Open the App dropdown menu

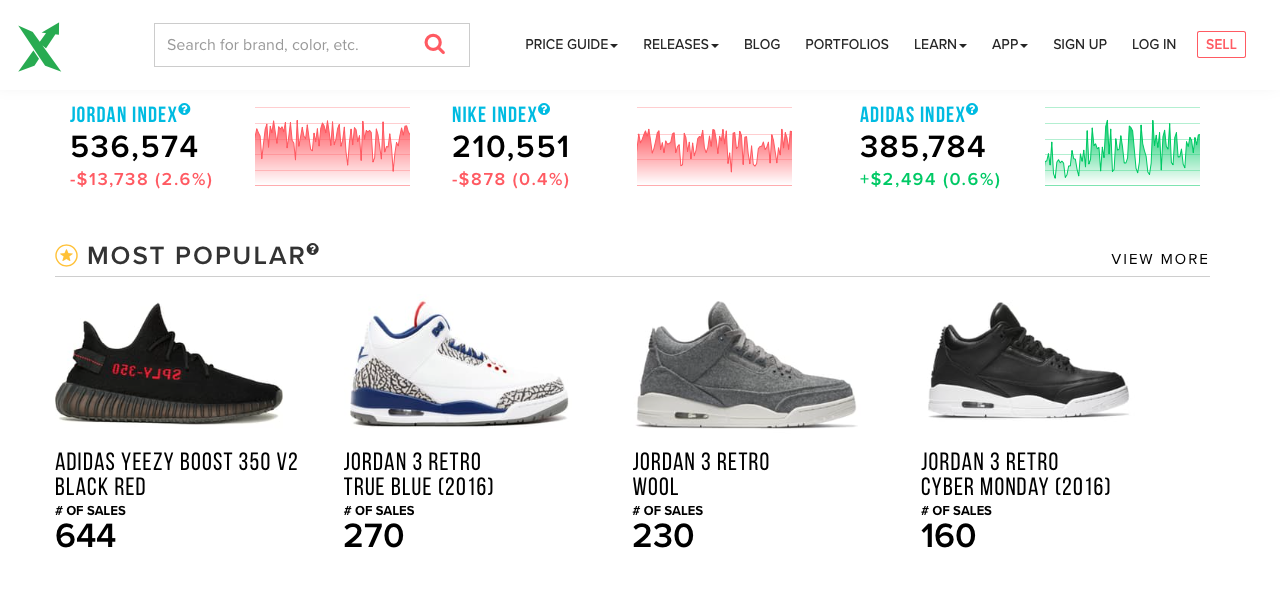[x=1009, y=45]
